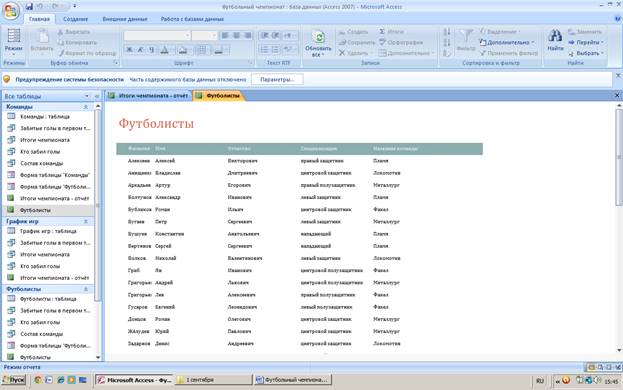Switch to Итоги чемпионата - отчёт document tab
Screen dimensions: 623x390
149,96
